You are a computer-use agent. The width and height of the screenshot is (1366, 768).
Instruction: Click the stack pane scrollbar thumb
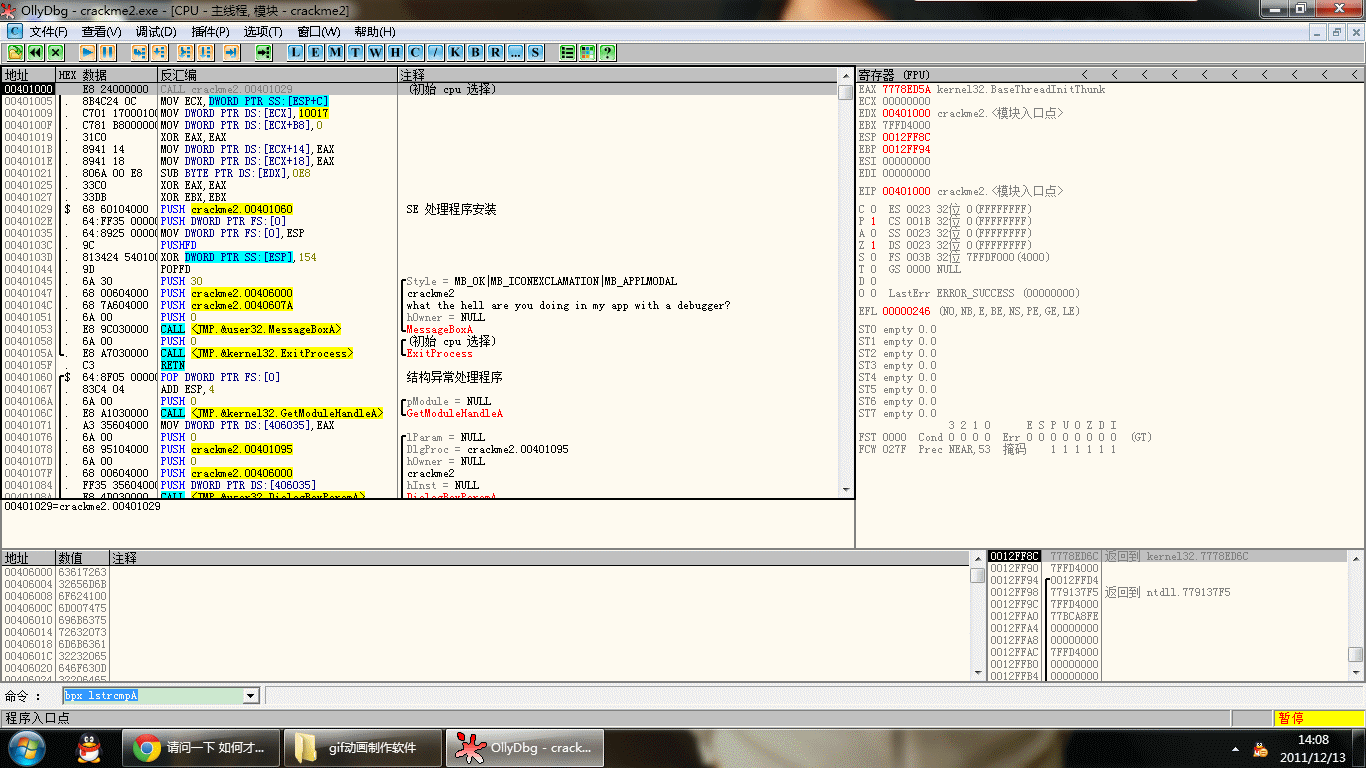(1355, 654)
